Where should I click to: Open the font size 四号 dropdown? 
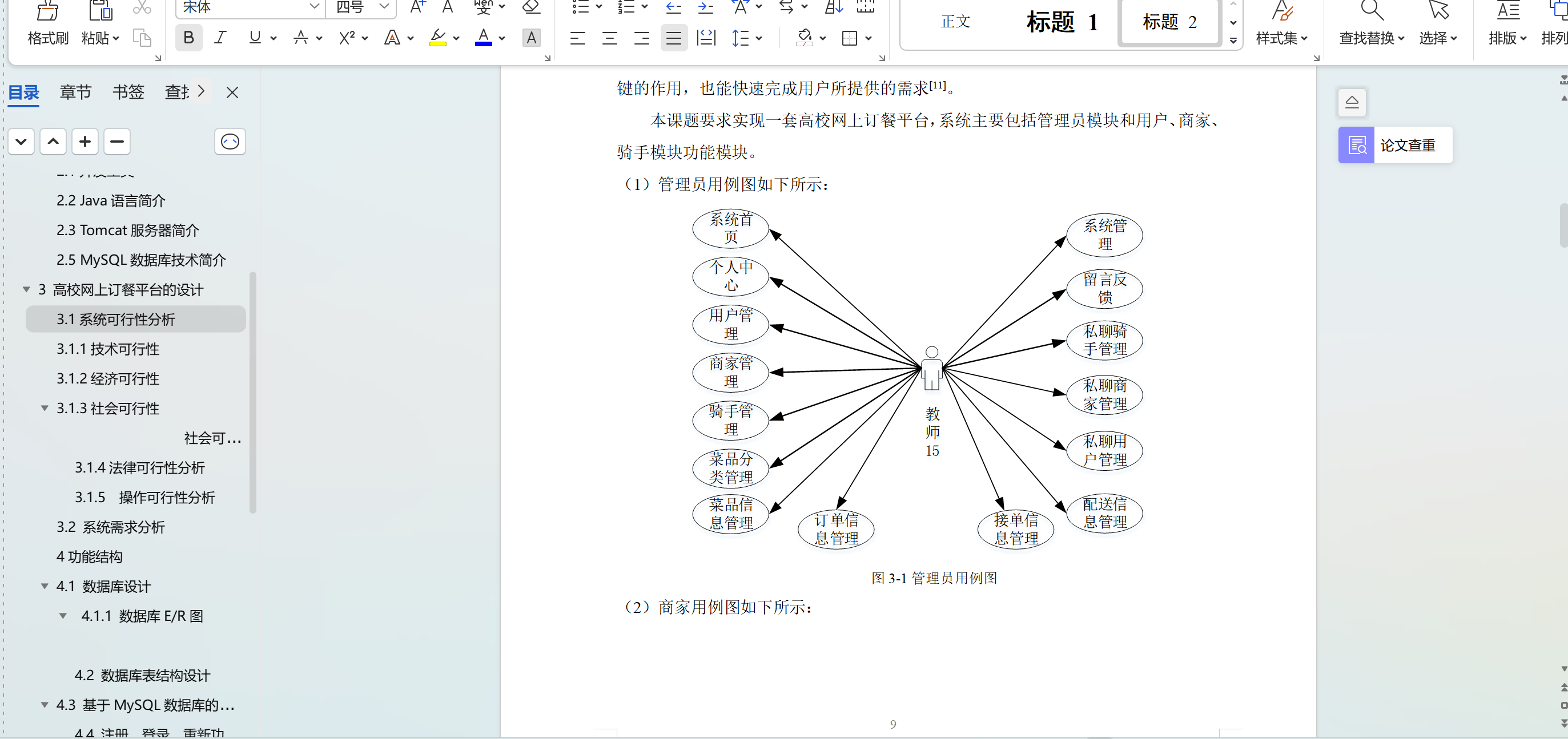(x=384, y=7)
